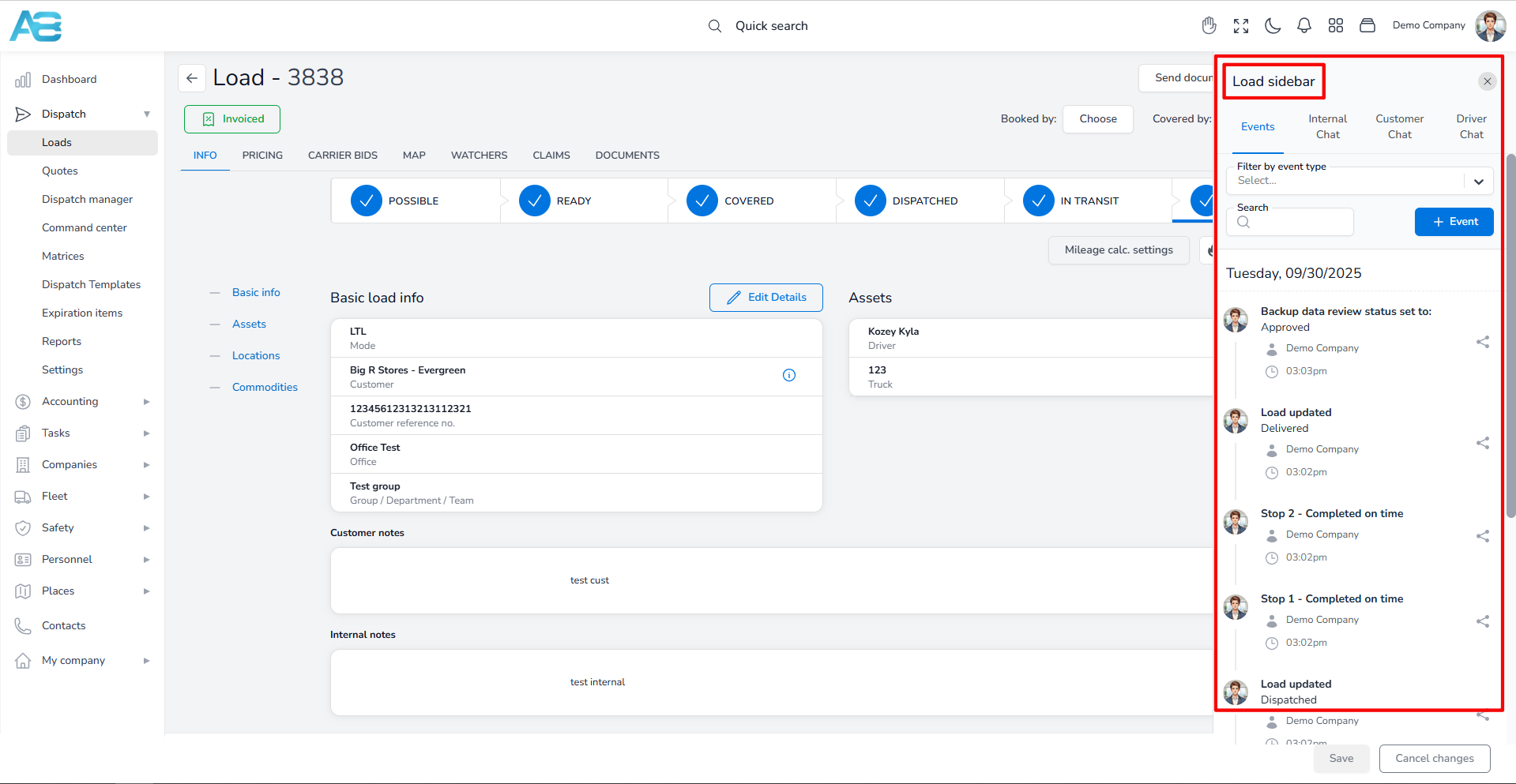Click customer info icon for Big R Stores
The image size is (1516, 784).
click(x=788, y=376)
